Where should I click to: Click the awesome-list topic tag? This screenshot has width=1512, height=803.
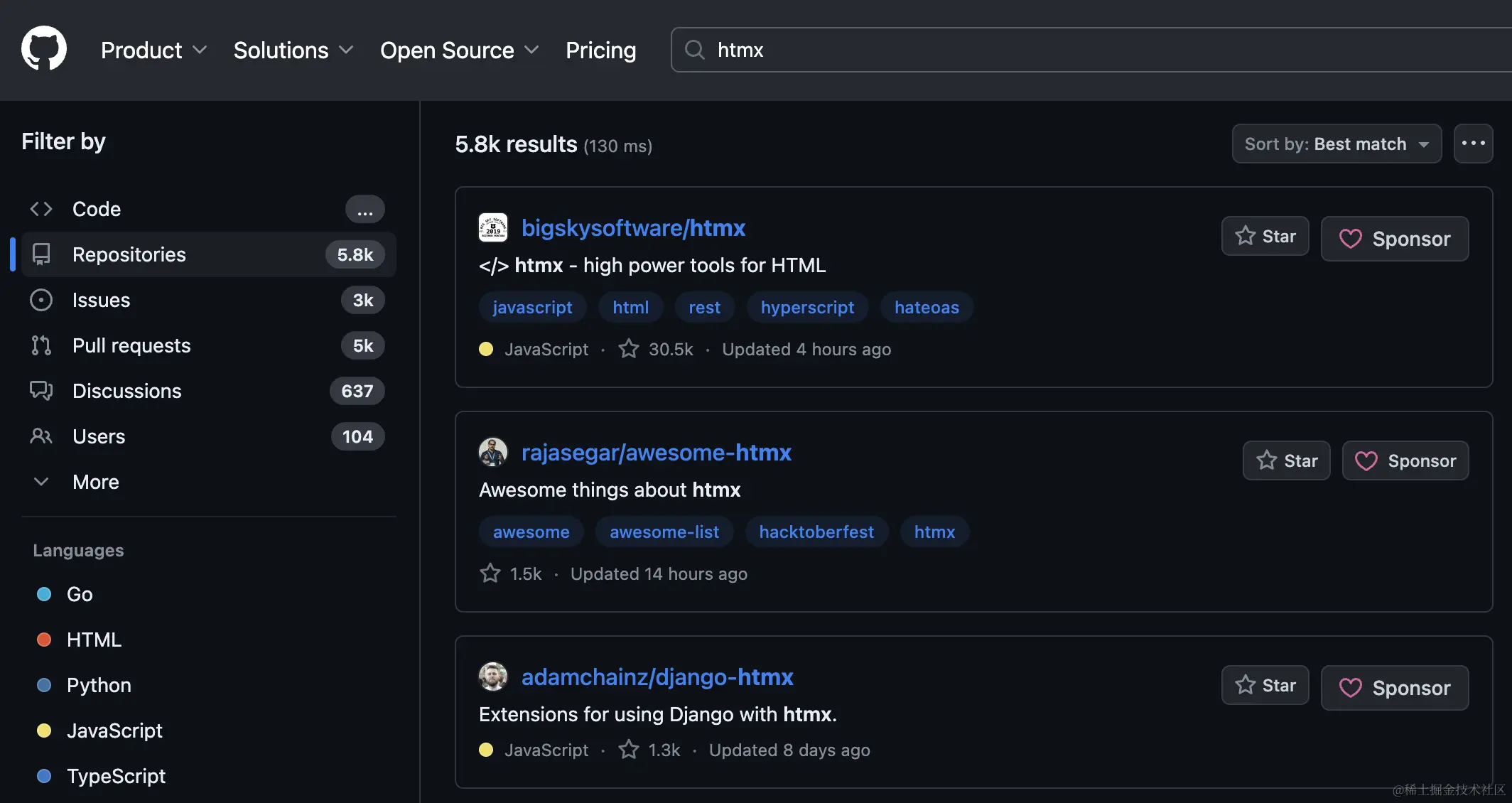[664, 532]
